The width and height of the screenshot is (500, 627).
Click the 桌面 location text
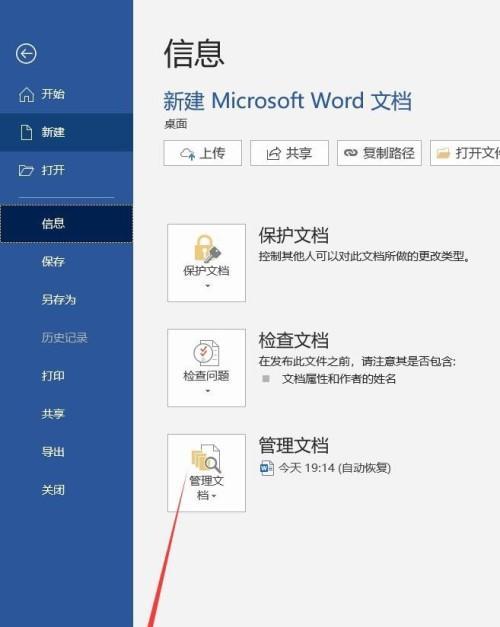[x=176, y=124]
